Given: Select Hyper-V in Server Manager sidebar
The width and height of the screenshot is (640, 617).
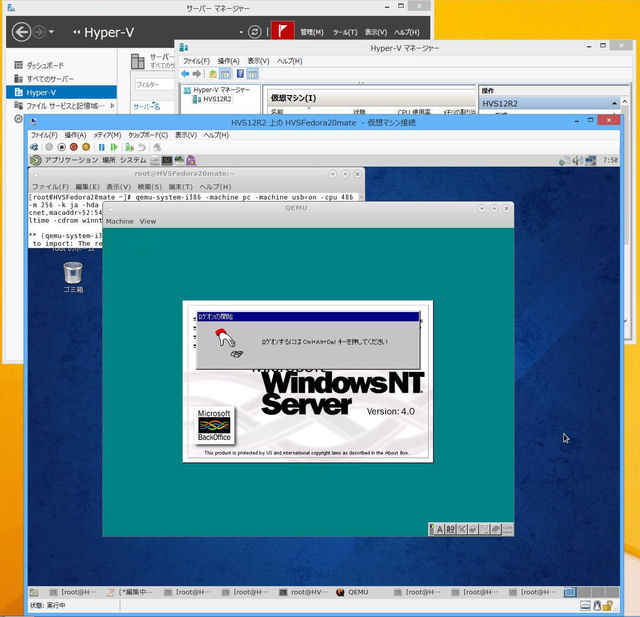Looking at the screenshot, I should pyautogui.click(x=61, y=92).
